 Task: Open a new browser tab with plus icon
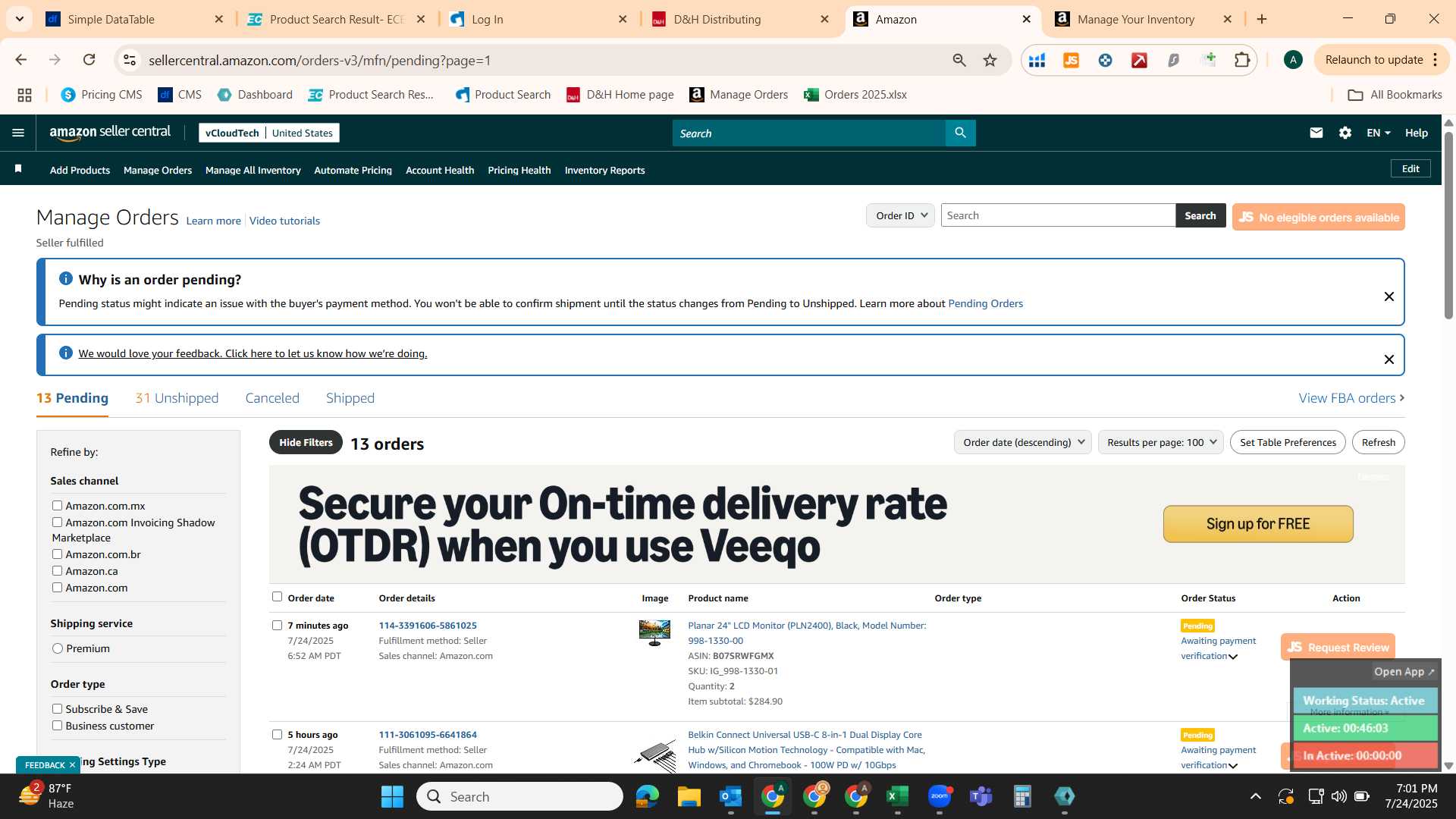coord(1262,19)
